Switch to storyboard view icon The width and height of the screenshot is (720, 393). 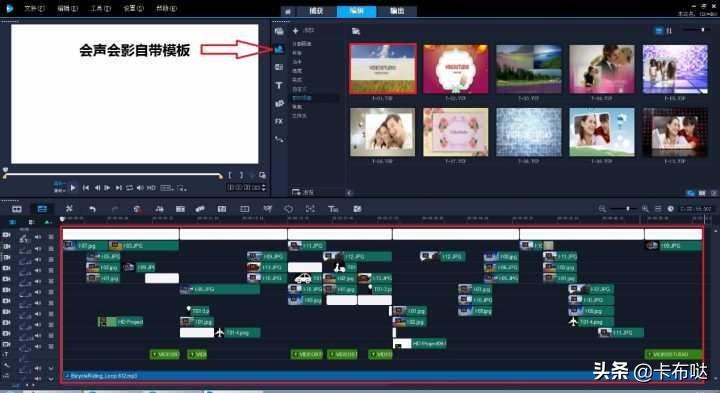17,209
